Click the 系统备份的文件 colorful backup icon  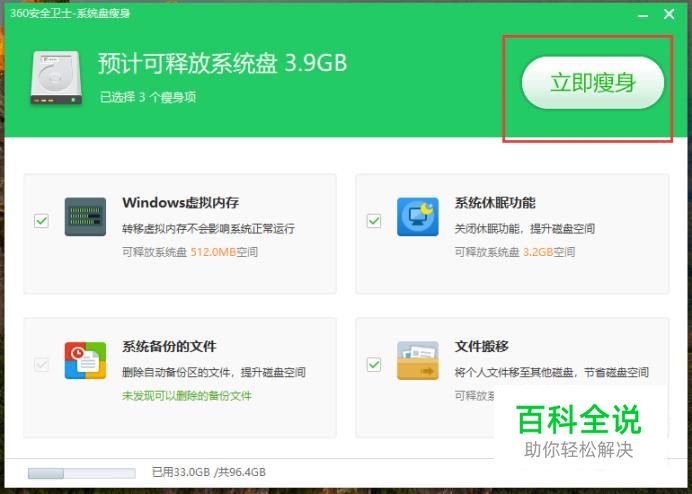click(x=85, y=361)
